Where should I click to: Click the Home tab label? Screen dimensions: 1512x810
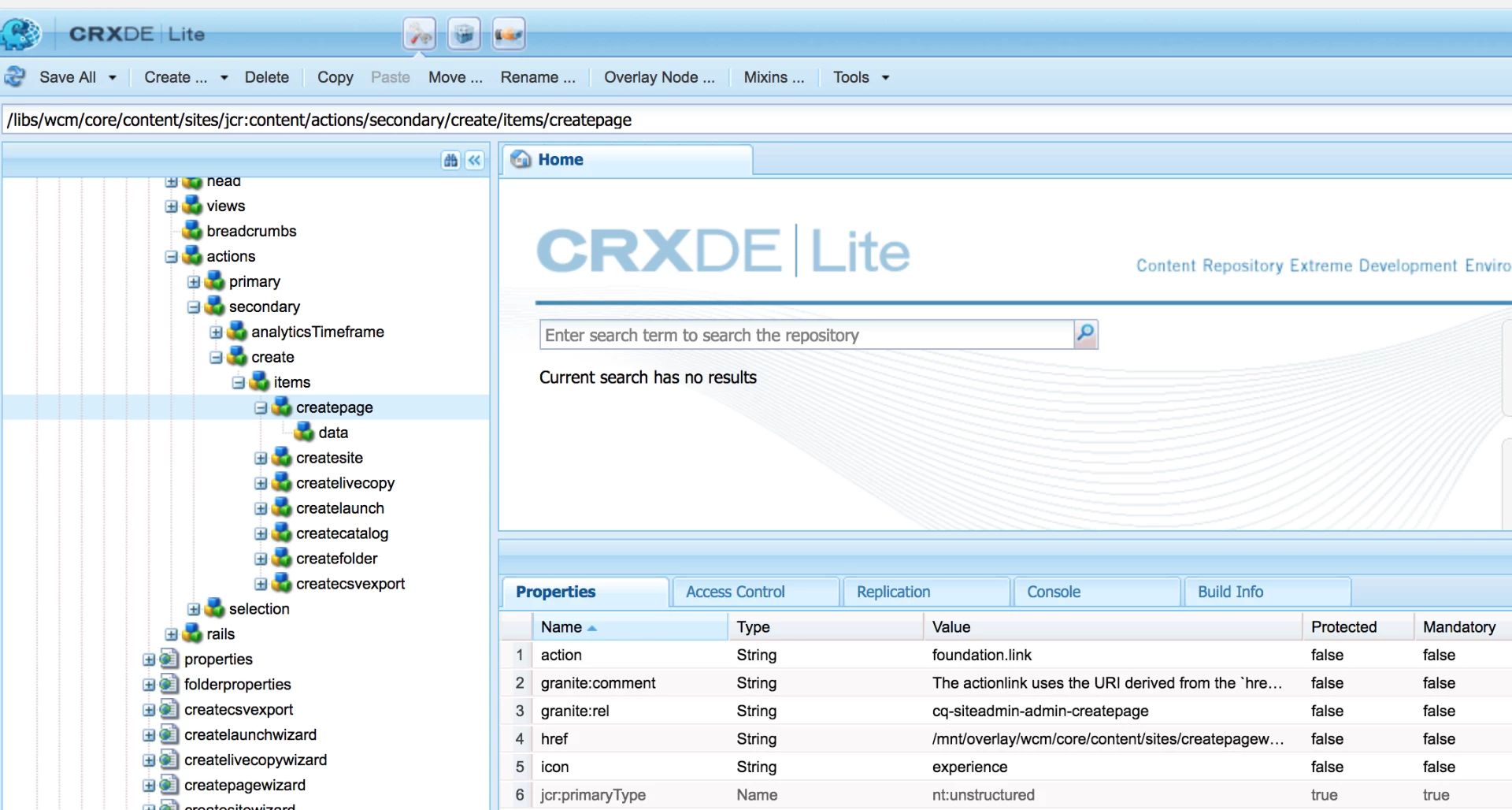[561, 159]
